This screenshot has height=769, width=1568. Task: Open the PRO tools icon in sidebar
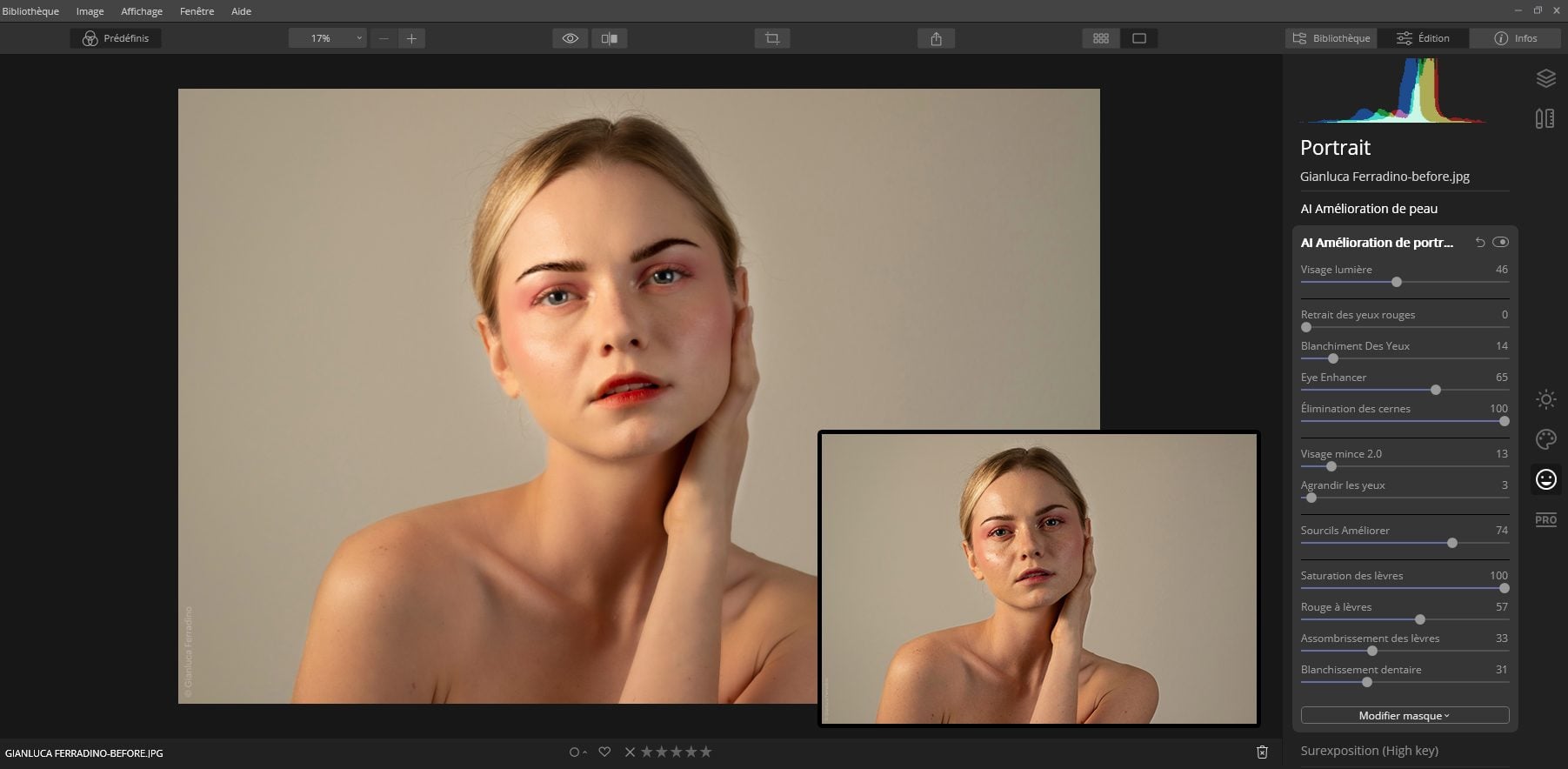pos(1545,520)
